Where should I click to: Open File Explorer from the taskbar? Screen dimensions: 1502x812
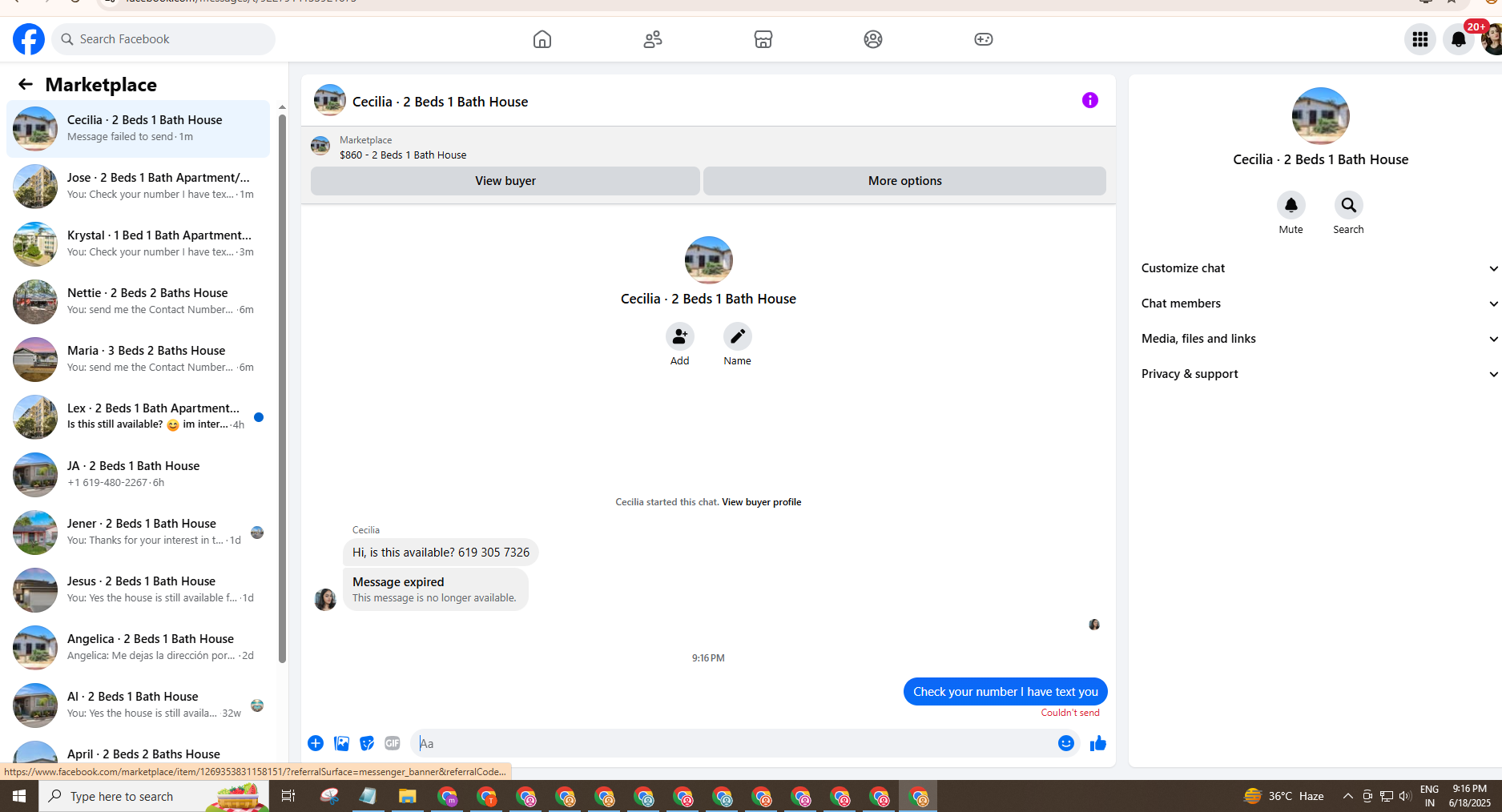408,796
